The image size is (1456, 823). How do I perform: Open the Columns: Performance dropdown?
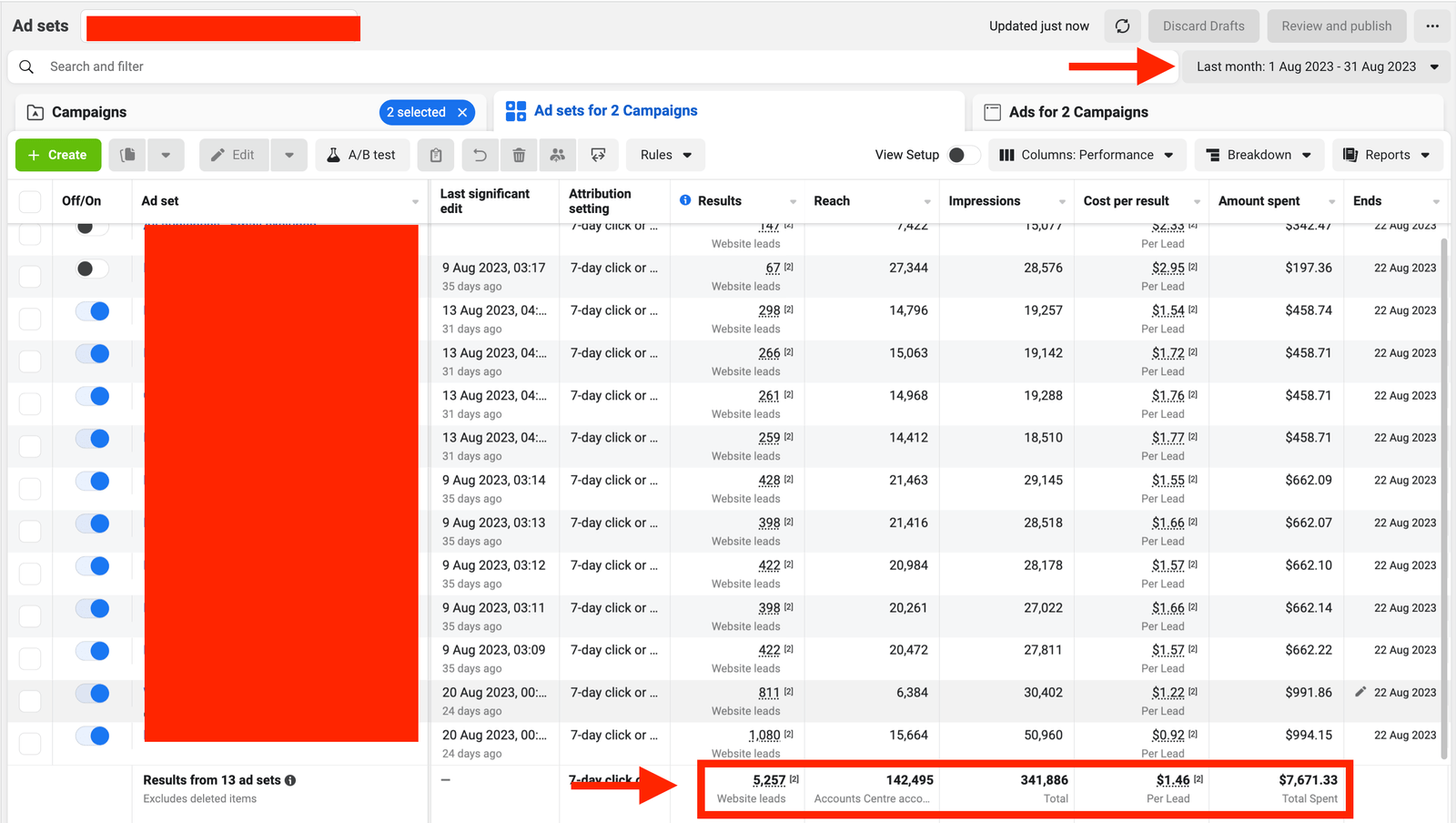pyautogui.click(x=1087, y=155)
